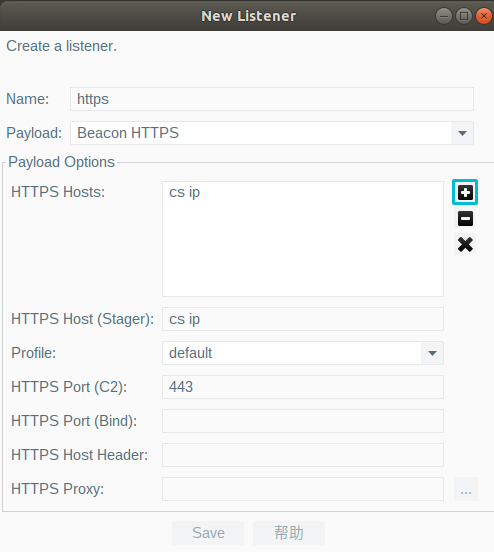494x552 pixels.
Task: Maximize the New Listener window
Action: tap(464, 16)
